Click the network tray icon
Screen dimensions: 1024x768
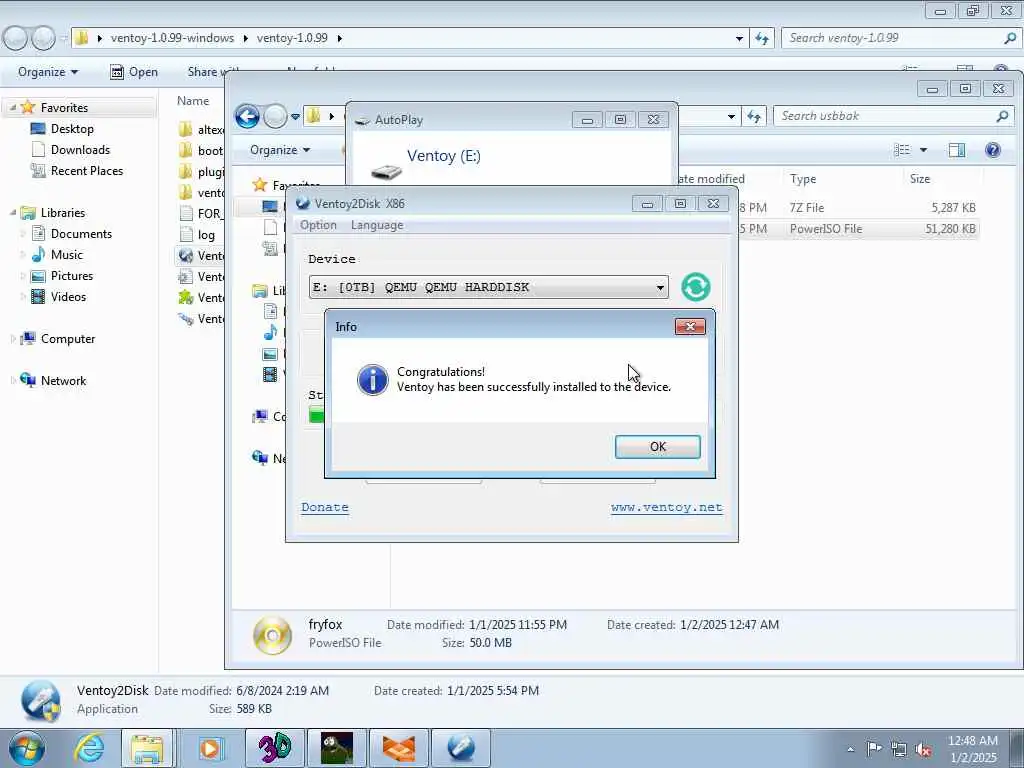[899, 749]
